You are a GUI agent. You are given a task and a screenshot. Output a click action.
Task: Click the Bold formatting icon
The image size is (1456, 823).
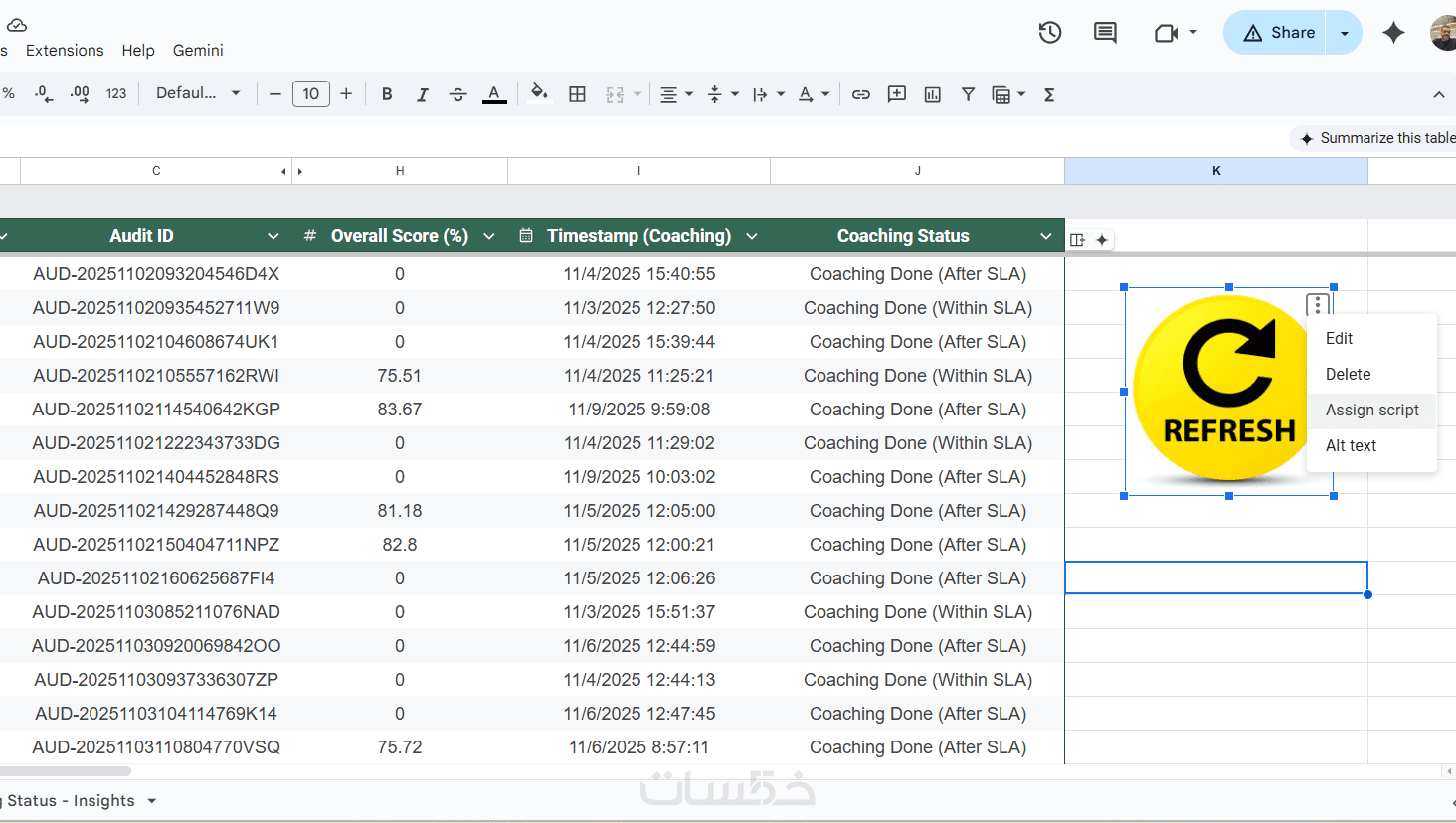[387, 94]
